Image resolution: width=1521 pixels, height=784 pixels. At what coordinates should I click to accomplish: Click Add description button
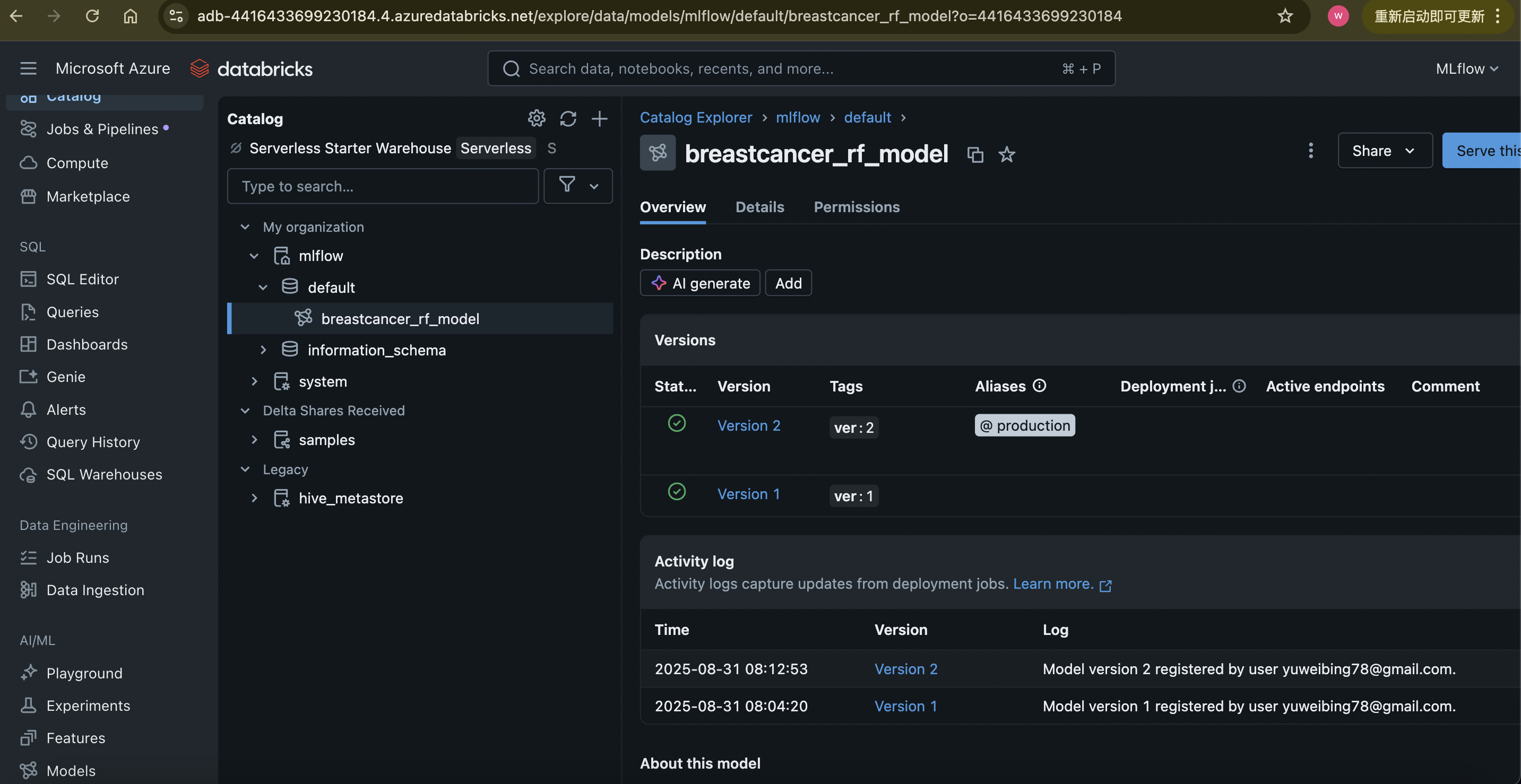[x=788, y=283]
